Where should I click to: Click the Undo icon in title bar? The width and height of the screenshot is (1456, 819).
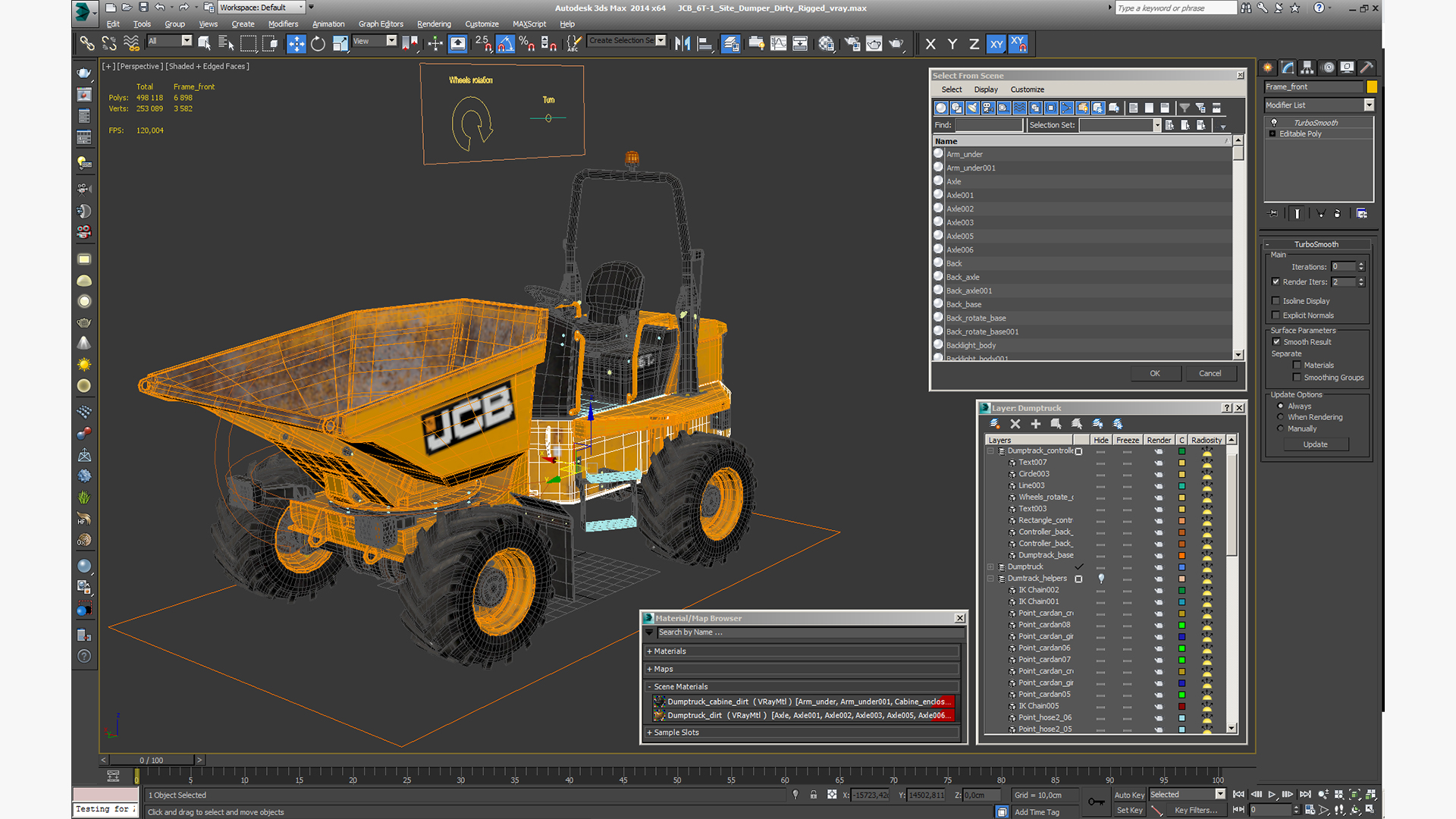click(160, 8)
